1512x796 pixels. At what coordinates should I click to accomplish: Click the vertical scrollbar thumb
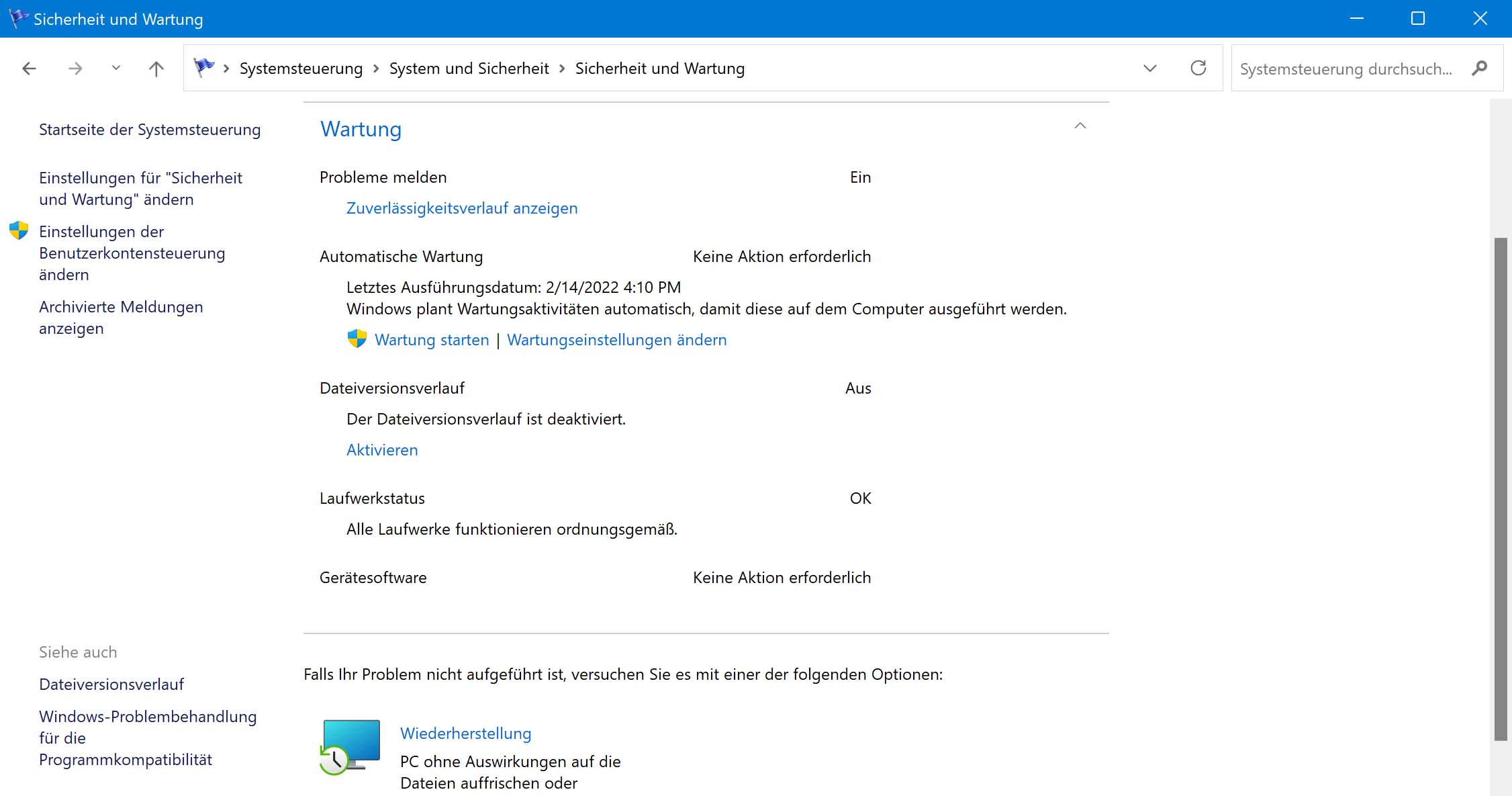pos(1501,489)
